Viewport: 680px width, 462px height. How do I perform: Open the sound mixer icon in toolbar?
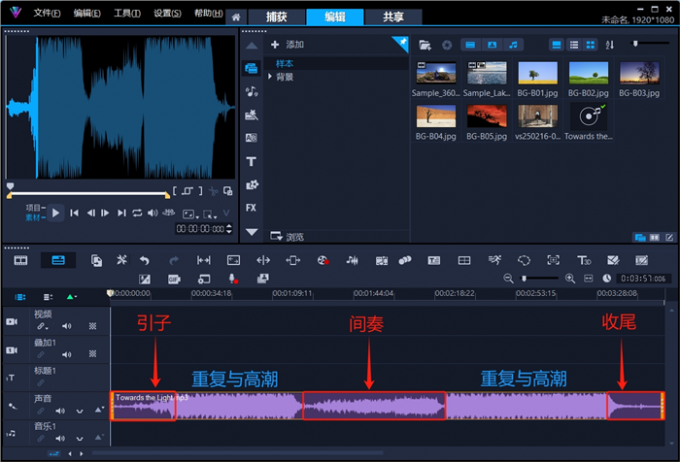[352, 260]
